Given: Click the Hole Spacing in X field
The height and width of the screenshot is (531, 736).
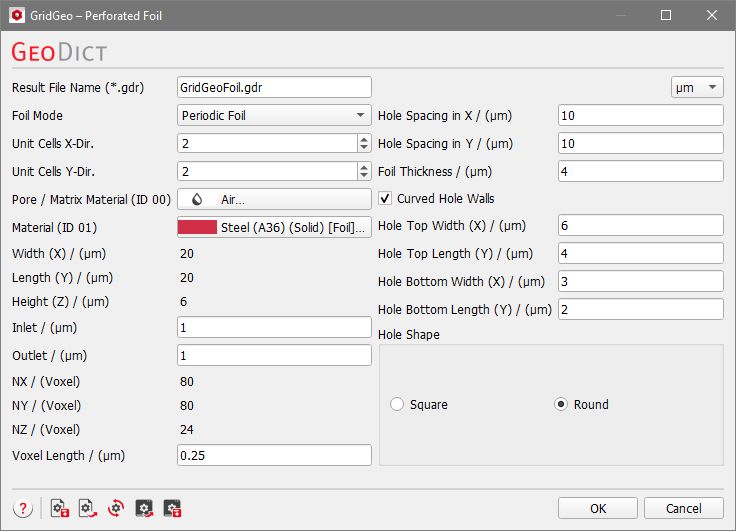Looking at the screenshot, I should coord(641,115).
